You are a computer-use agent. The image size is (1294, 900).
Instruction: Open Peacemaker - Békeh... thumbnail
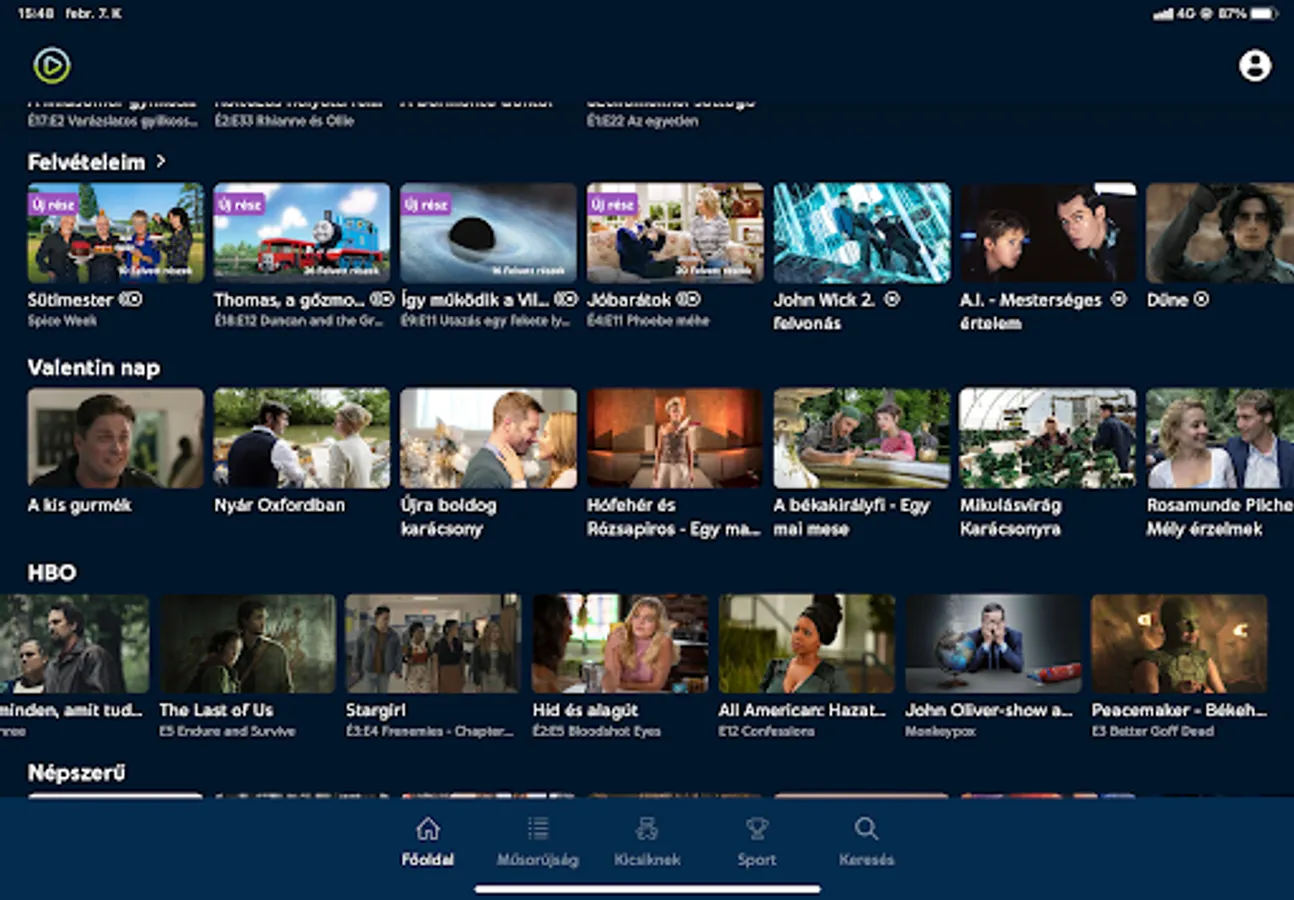tap(1179, 644)
